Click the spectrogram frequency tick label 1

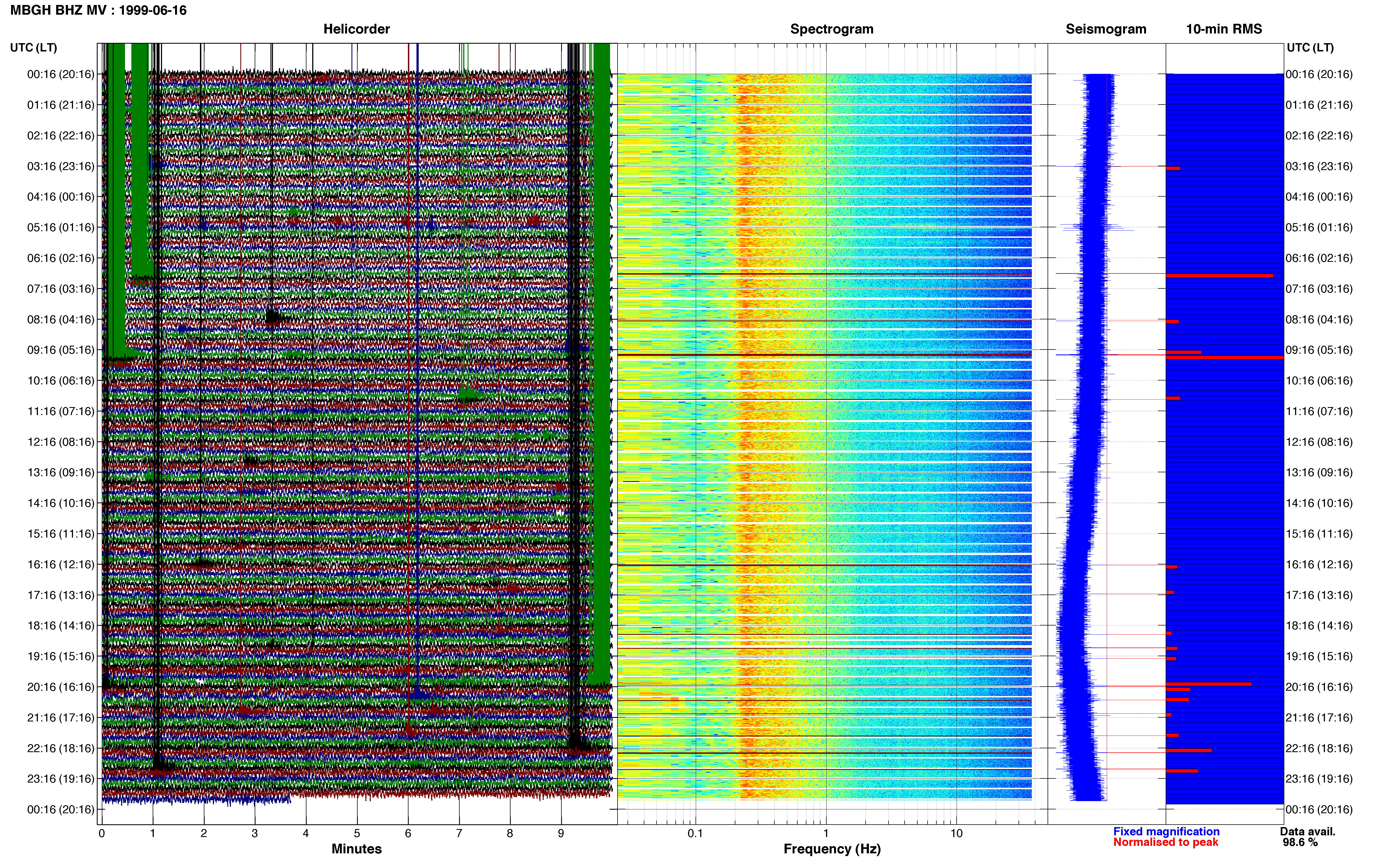pyautogui.click(x=826, y=833)
